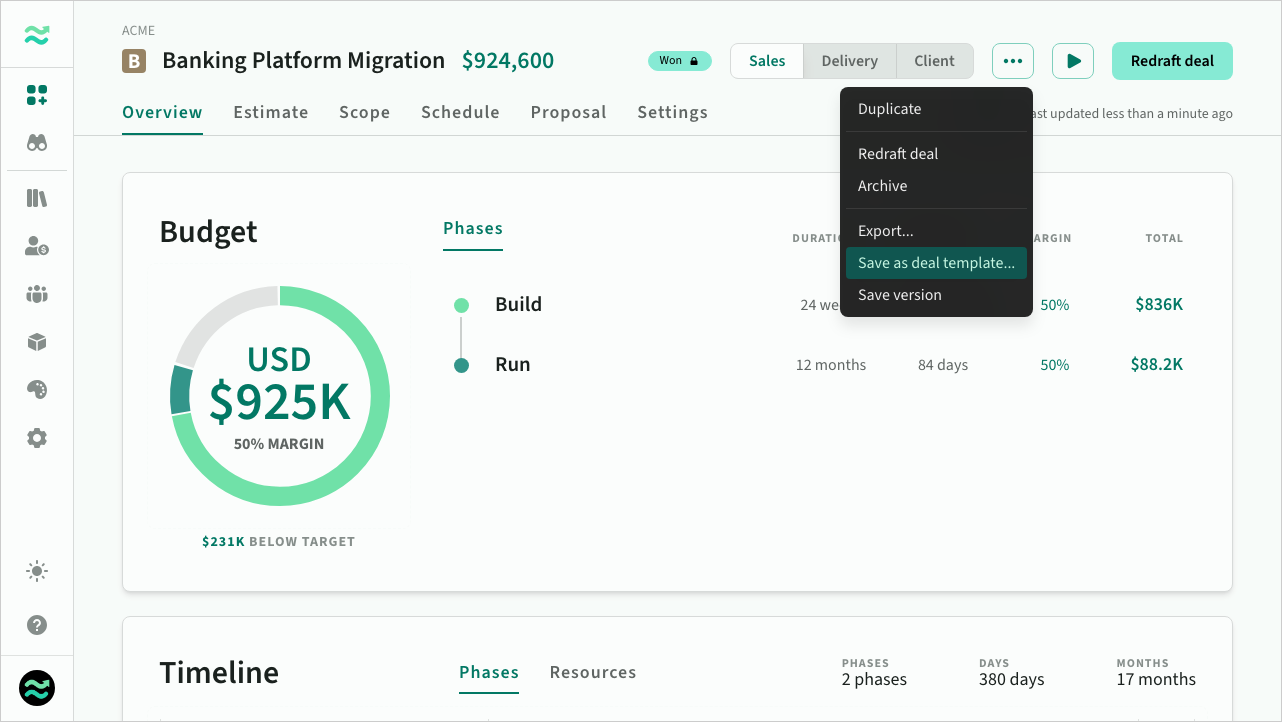Image resolution: width=1282 pixels, height=722 pixels.
Task: Open the Proposal tab
Action: pos(568,113)
